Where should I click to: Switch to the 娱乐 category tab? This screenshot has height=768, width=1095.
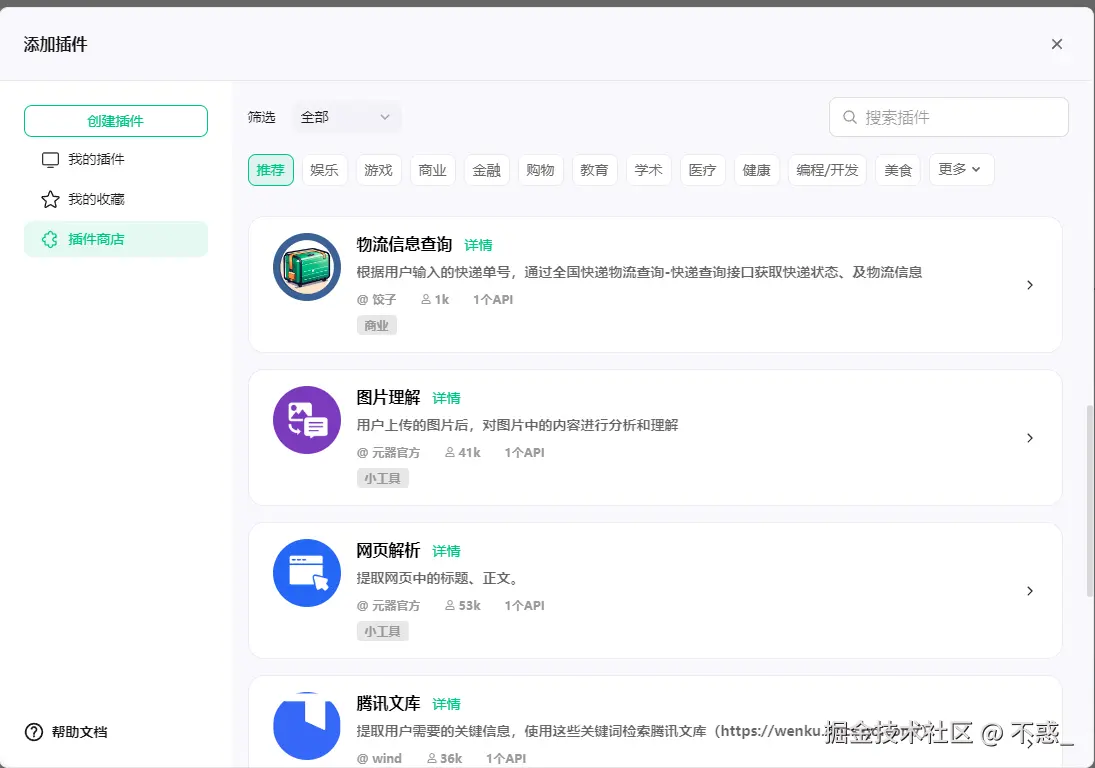pos(324,169)
